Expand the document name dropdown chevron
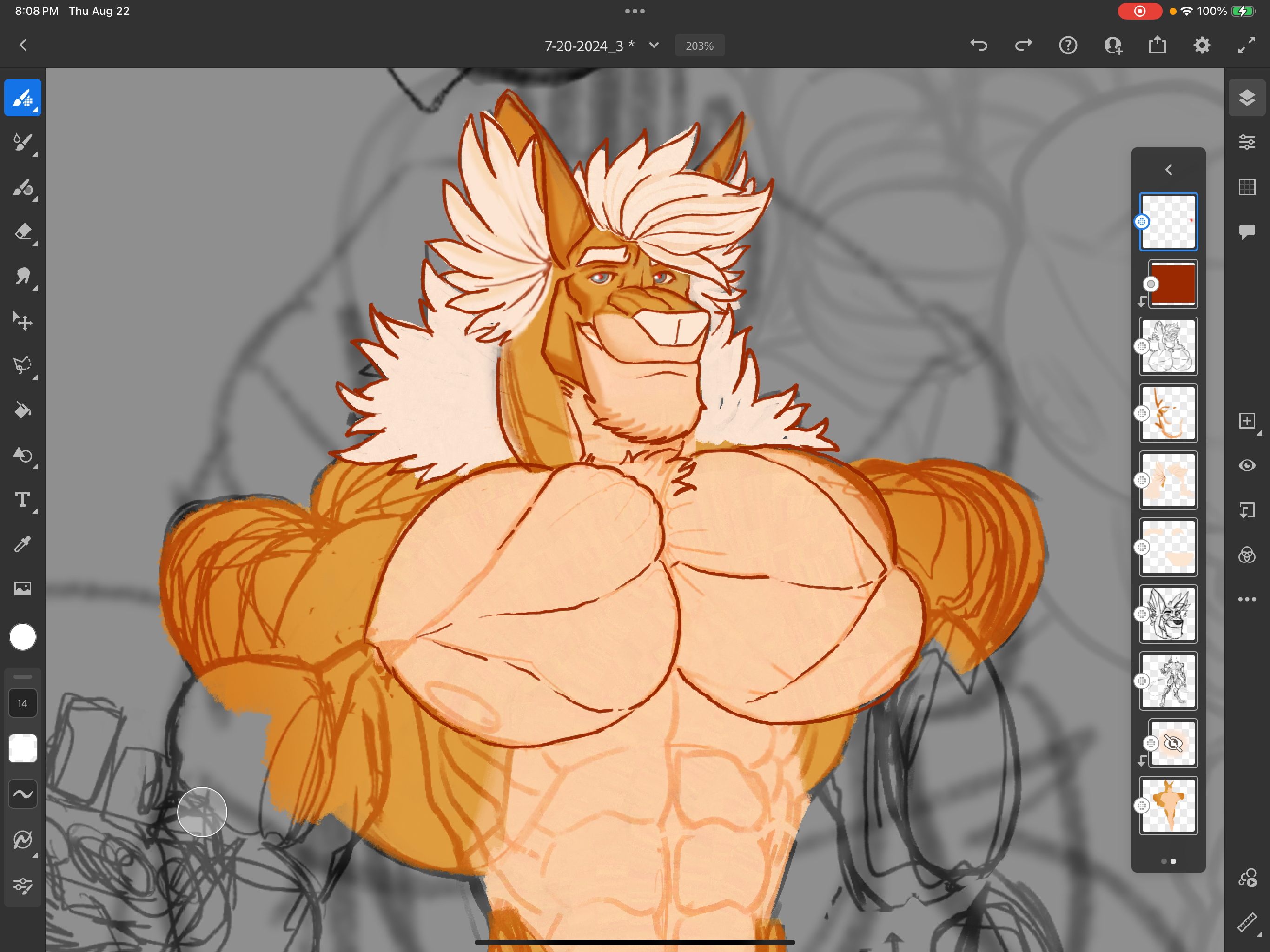 coord(654,46)
